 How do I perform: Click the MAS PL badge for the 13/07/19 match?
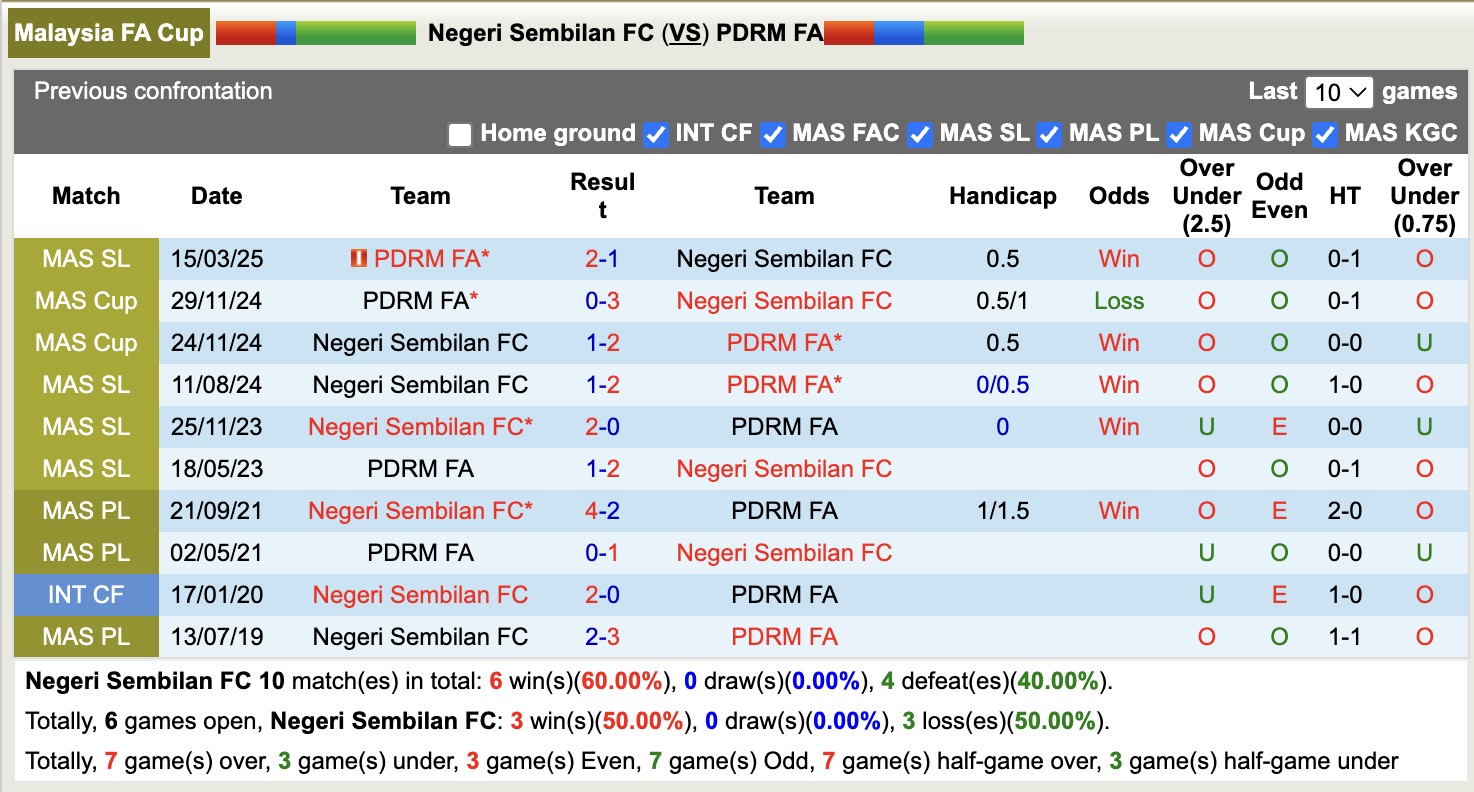[86, 636]
